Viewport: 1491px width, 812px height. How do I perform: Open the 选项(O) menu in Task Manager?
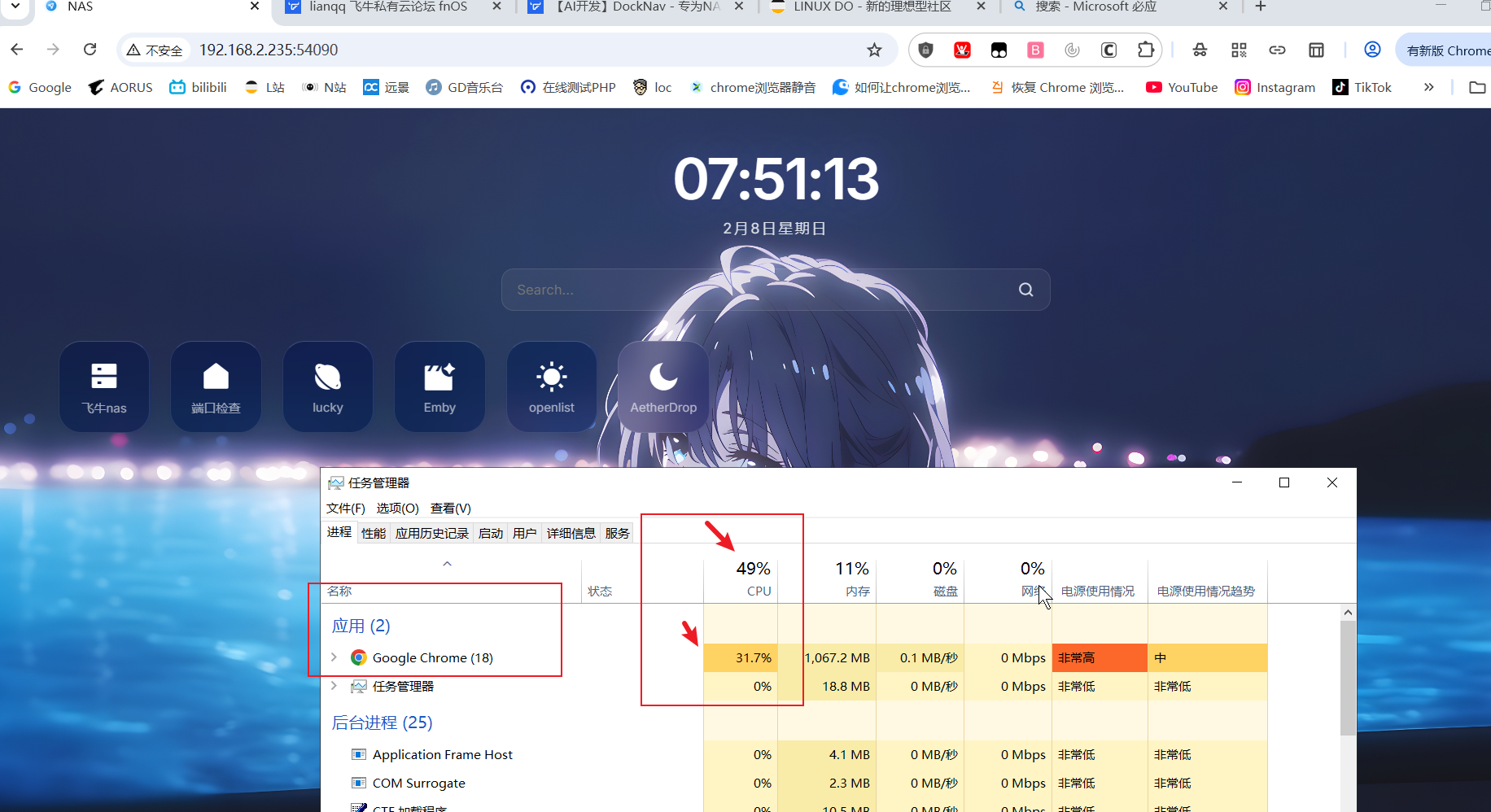click(x=397, y=509)
